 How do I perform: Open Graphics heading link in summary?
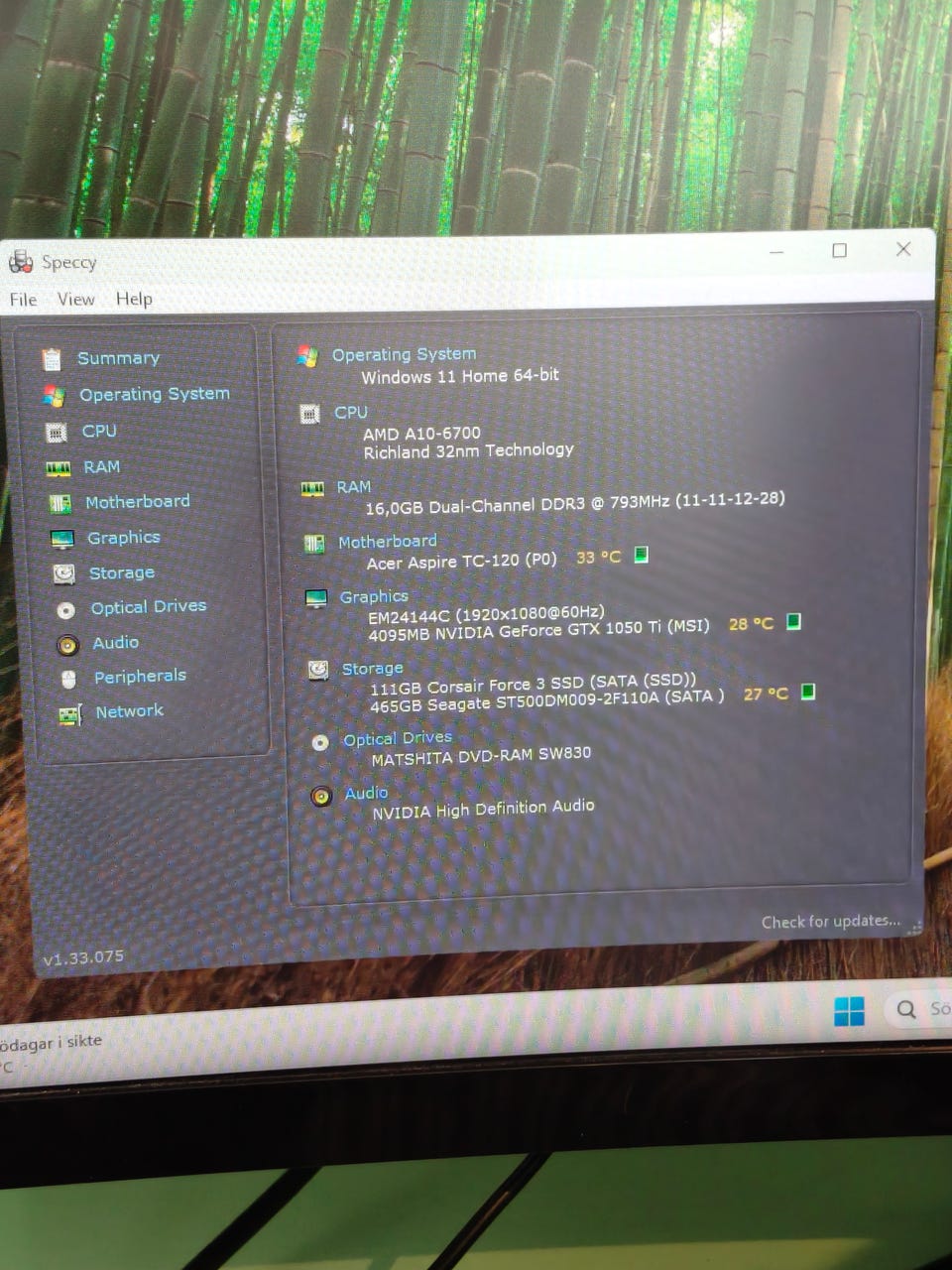coord(374,596)
